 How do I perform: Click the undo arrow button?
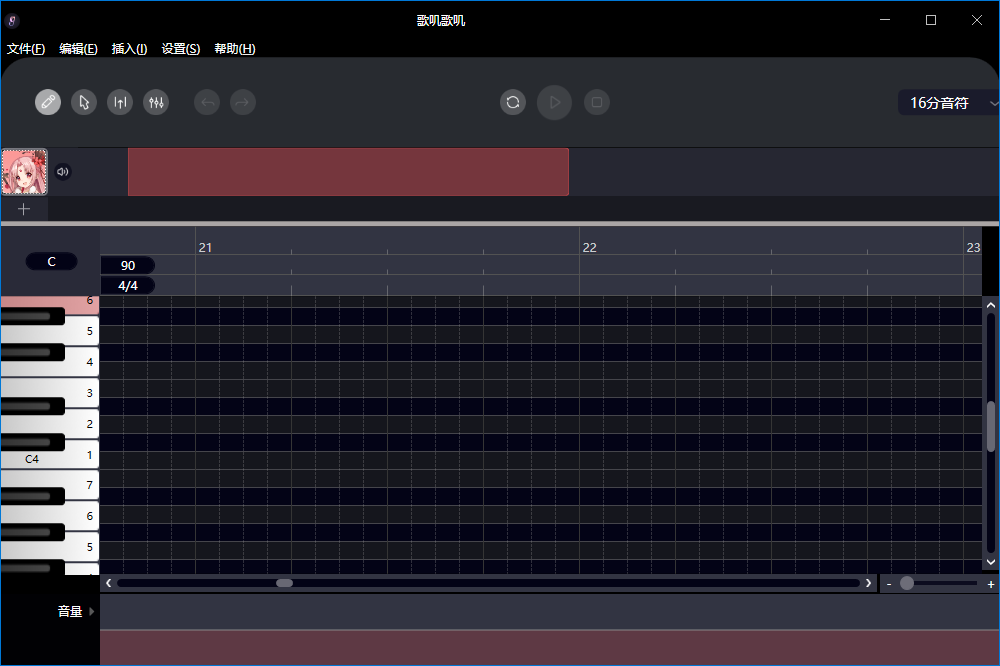(x=207, y=102)
